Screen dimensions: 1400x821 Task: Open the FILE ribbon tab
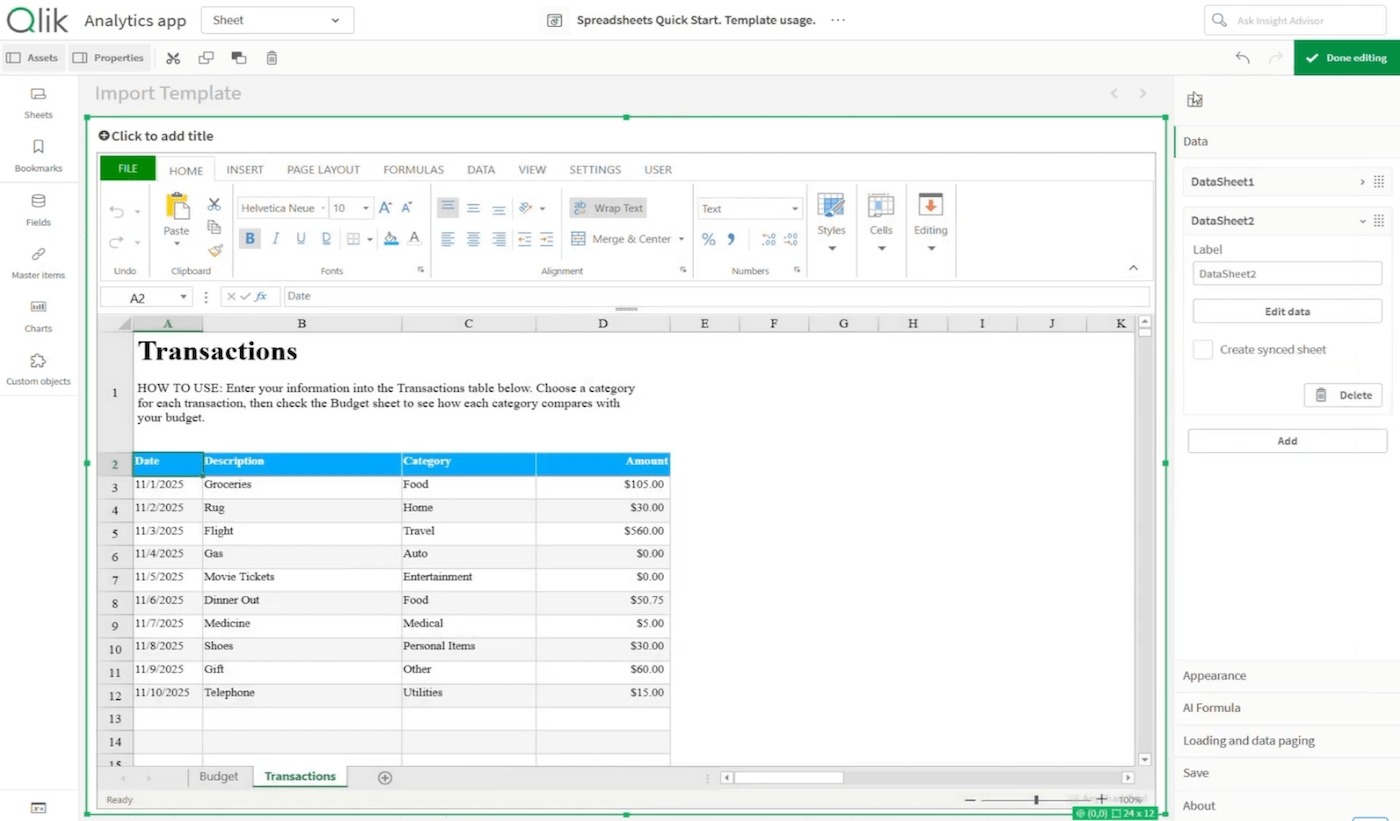pyautogui.click(x=128, y=169)
